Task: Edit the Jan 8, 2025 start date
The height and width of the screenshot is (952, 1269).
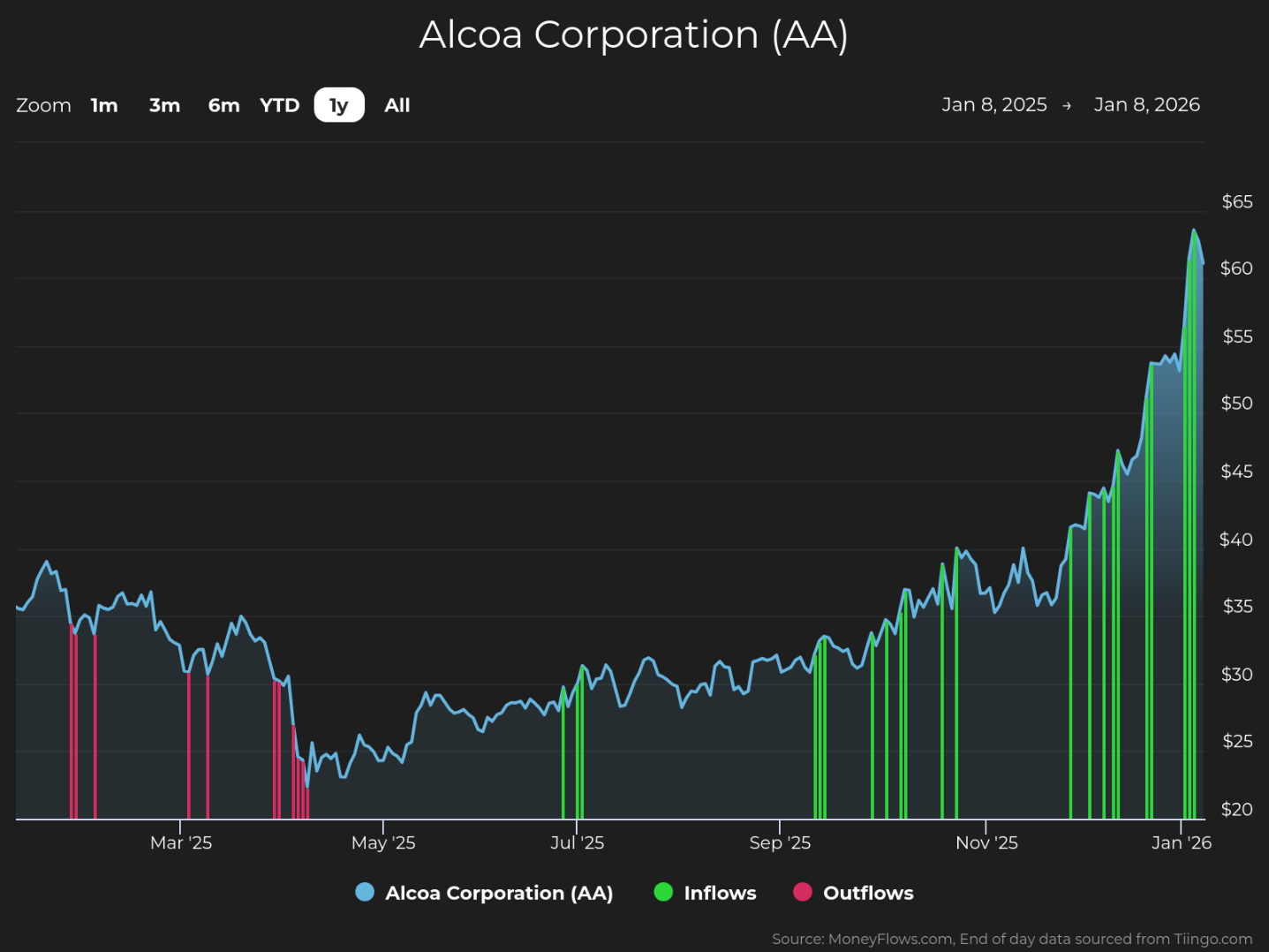Action: 994,104
